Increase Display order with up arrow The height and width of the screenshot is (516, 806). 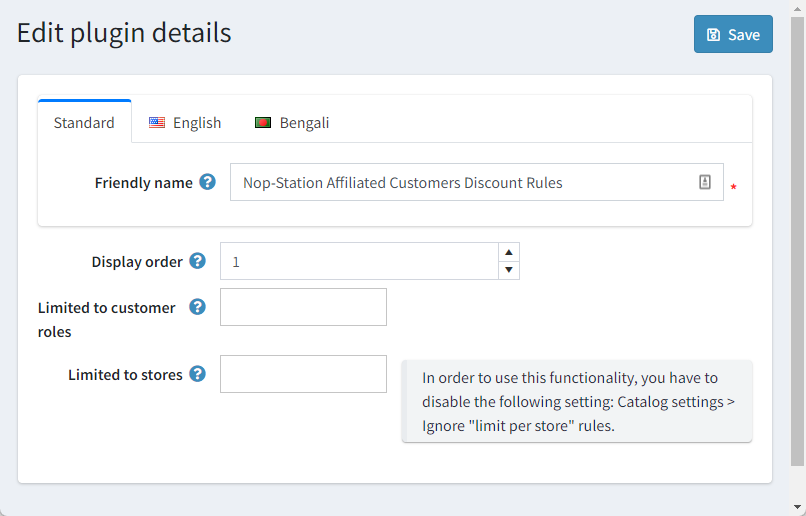tap(509, 252)
